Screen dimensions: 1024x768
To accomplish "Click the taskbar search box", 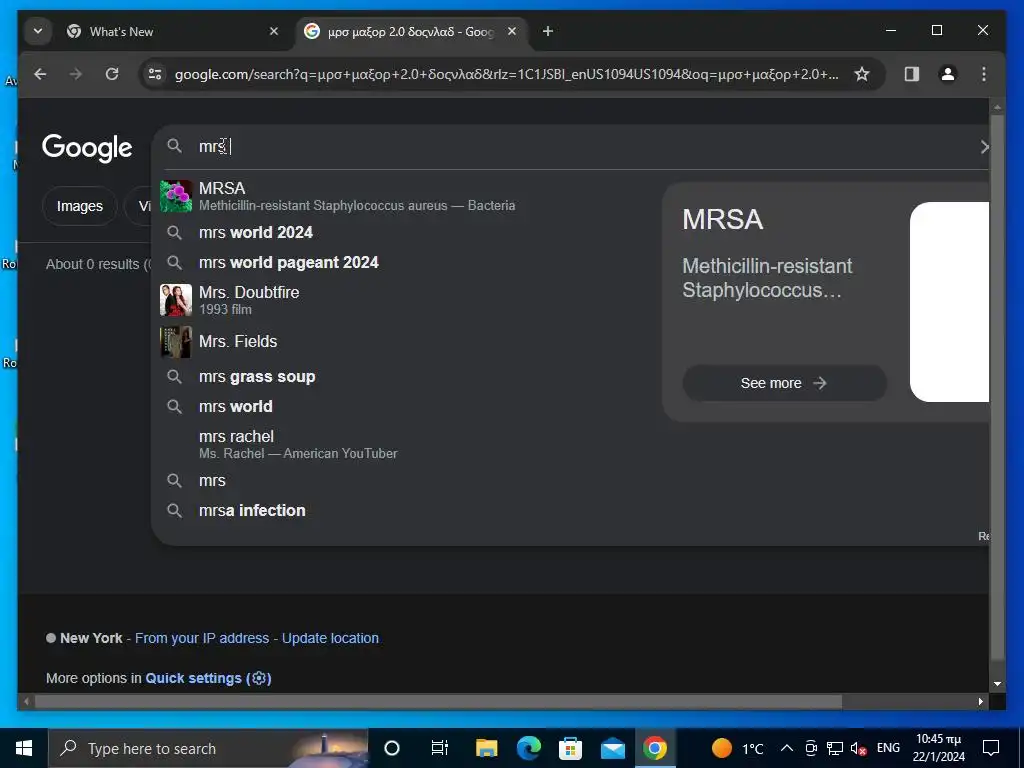I will 208,748.
